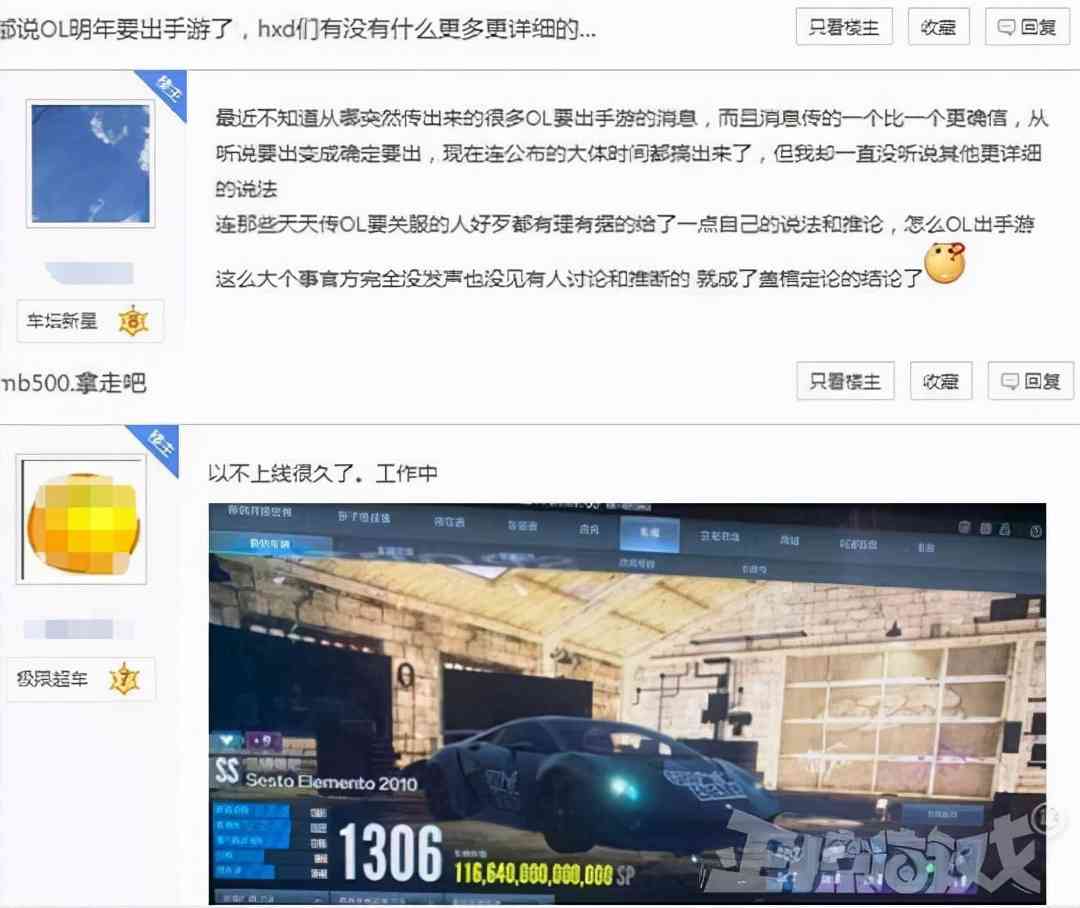This screenshot has width=1080, height=908.
Task: Click 回复 in the mb500 thread
Action: pos(1030,381)
